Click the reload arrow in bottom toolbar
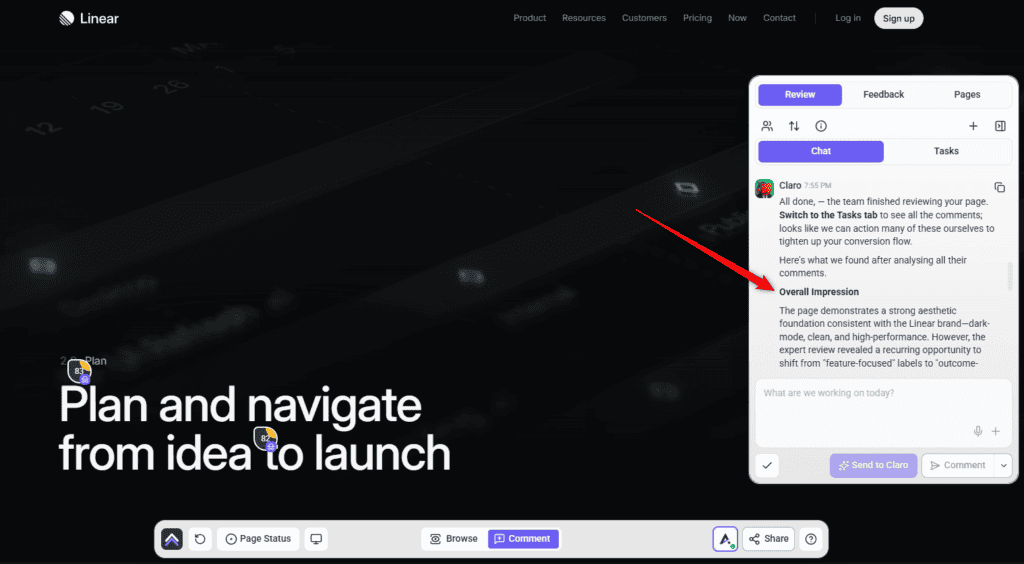The image size is (1024, 564). (200, 539)
